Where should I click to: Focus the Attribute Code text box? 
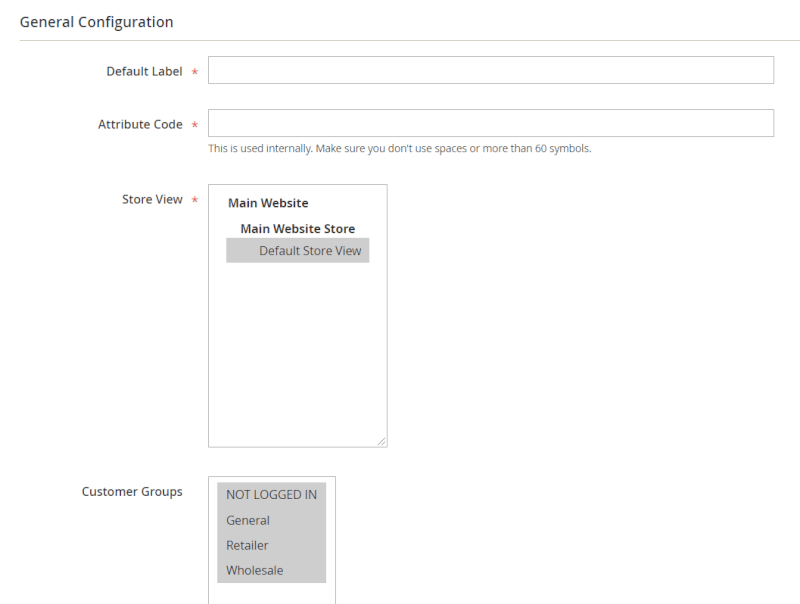point(490,123)
